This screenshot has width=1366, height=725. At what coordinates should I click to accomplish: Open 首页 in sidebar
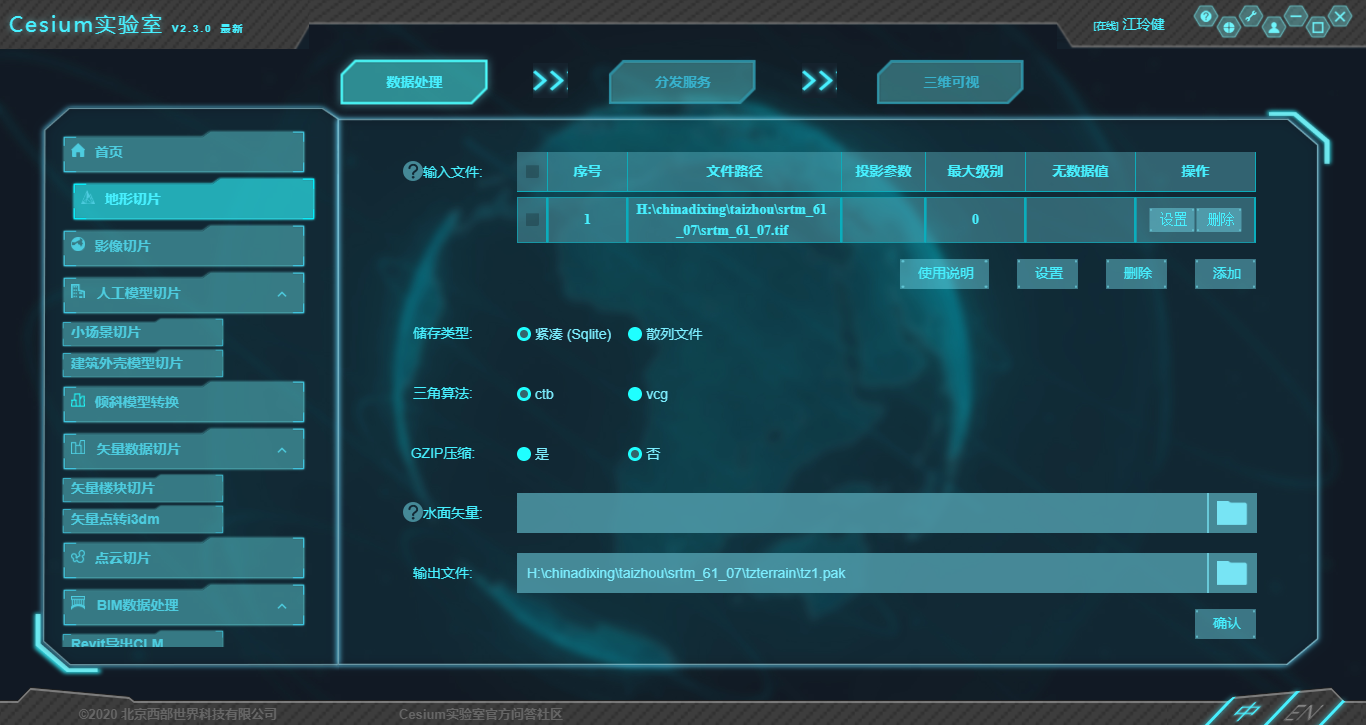184,152
